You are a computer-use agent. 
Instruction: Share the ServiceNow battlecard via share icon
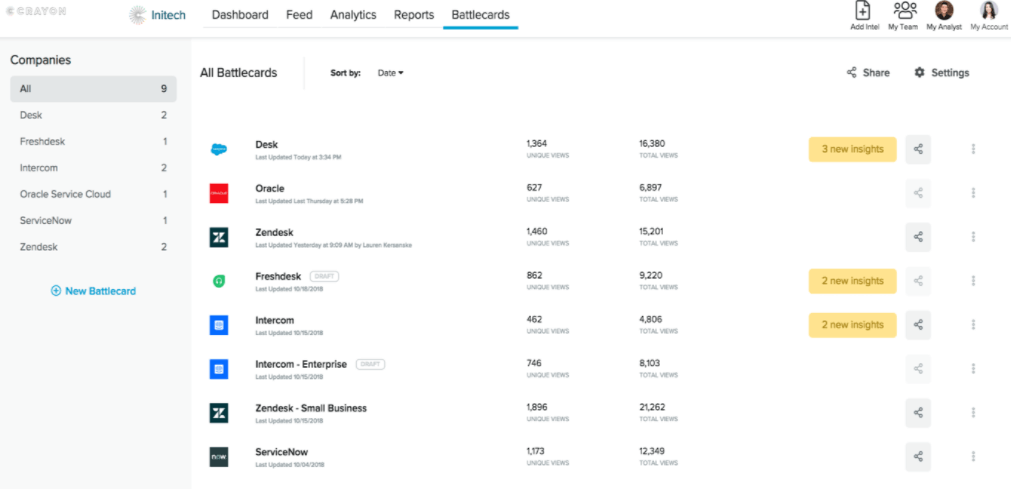[918, 456]
